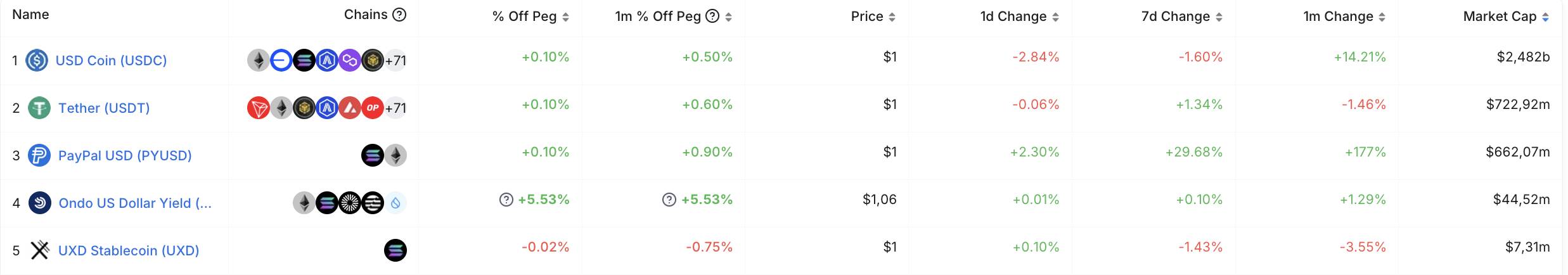The width and height of the screenshot is (1568, 275).
Task: Click the UXD Stablecoin X logo
Action: 40,250
